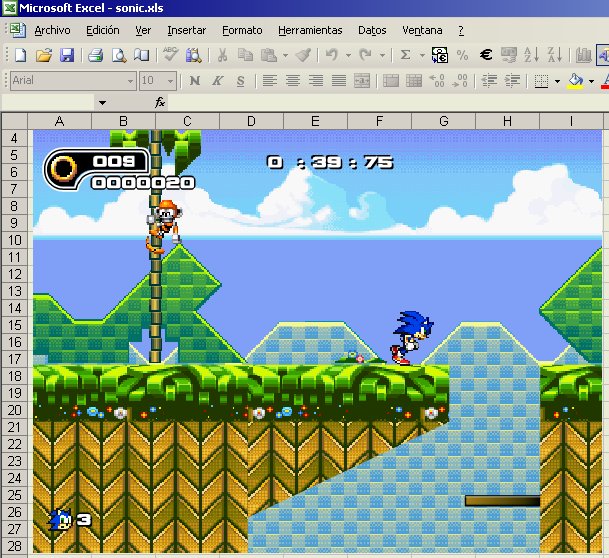Viewport: 609px width, 558px height.
Task: Select row 12 header
Action: click(x=15, y=274)
